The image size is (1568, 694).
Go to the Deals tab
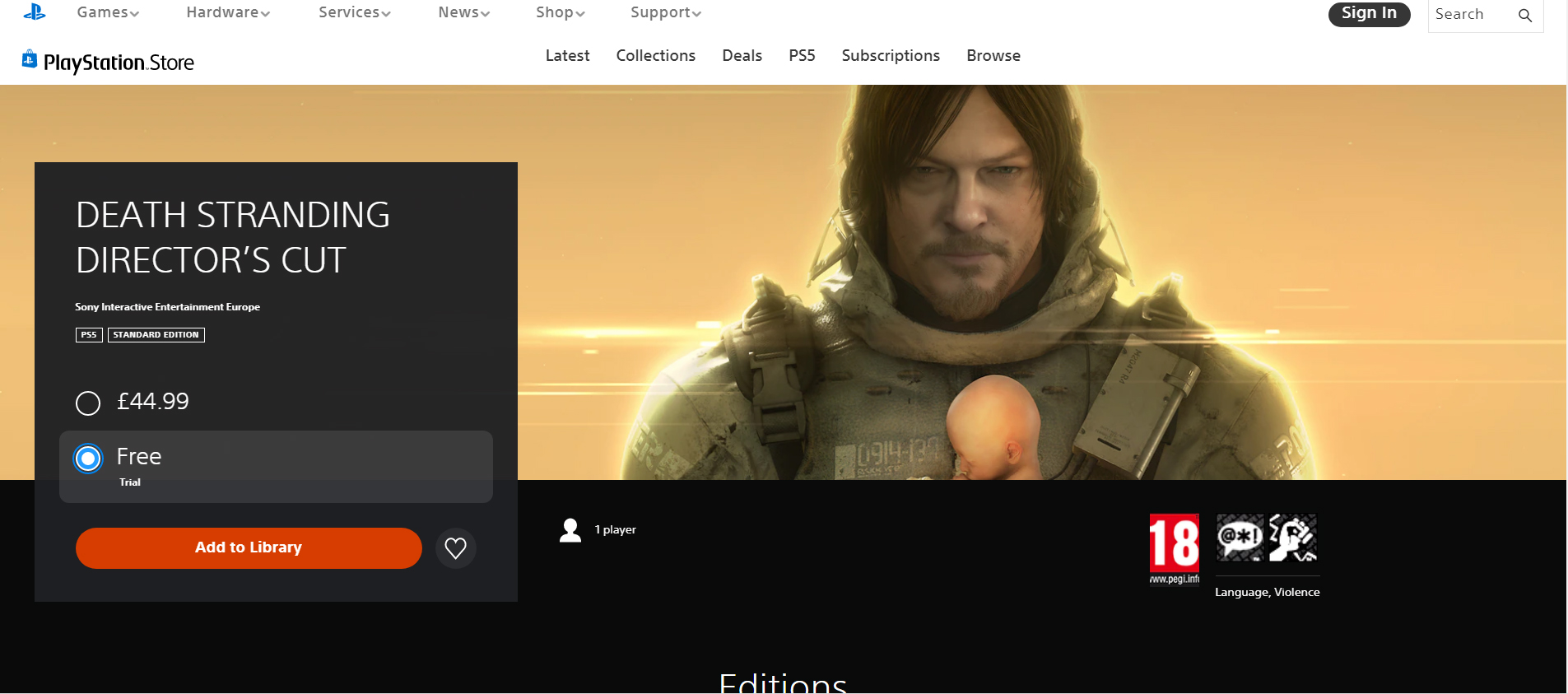click(x=742, y=56)
